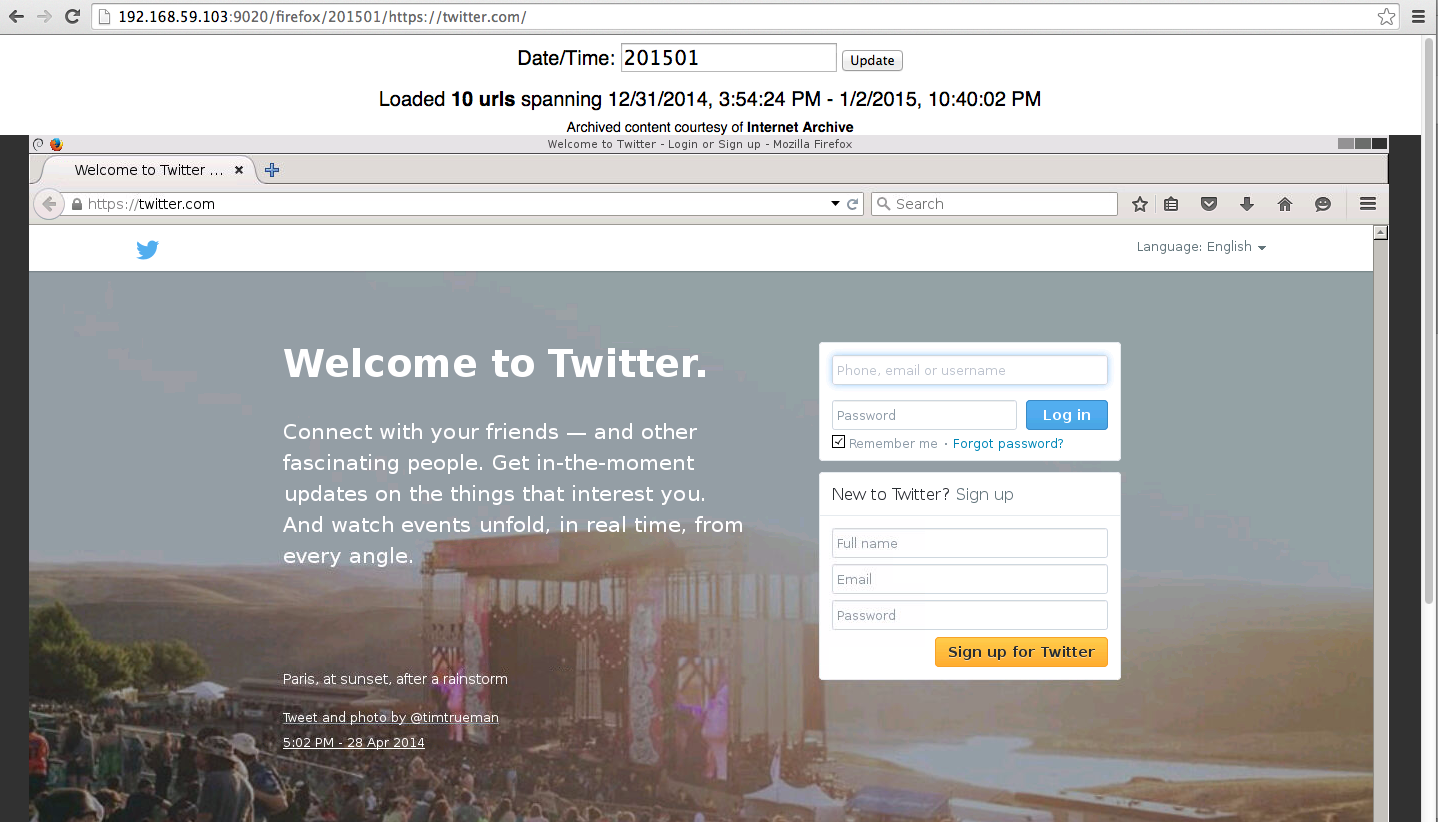
Task: Click the Firefox logo in title bar
Action: tap(56, 144)
